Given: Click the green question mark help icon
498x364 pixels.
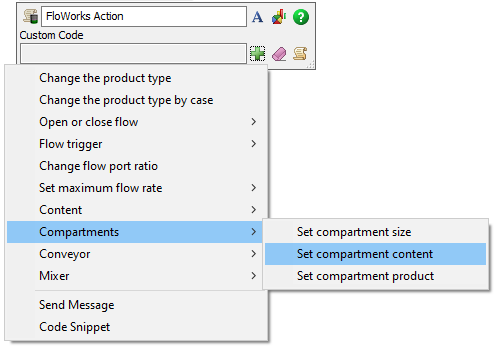Looking at the screenshot, I should (301, 17).
